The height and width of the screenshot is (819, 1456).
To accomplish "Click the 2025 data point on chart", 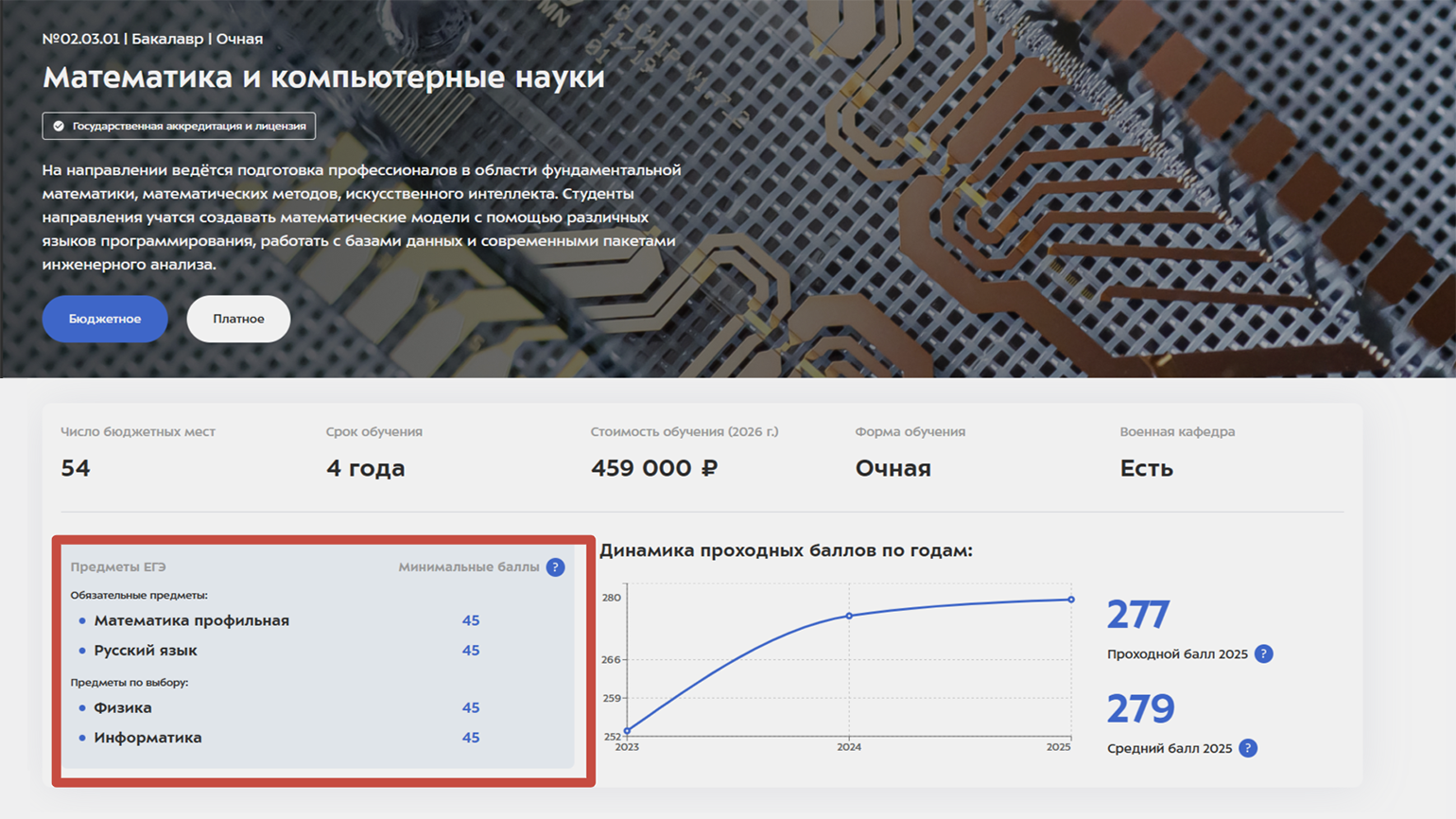I will point(1071,600).
